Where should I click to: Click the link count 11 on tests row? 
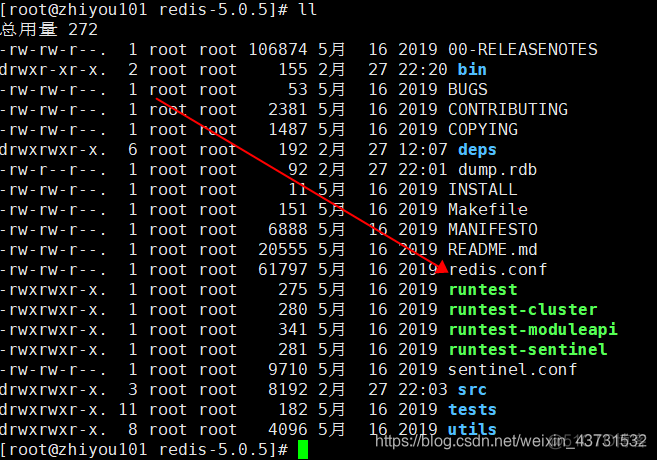[128, 409]
